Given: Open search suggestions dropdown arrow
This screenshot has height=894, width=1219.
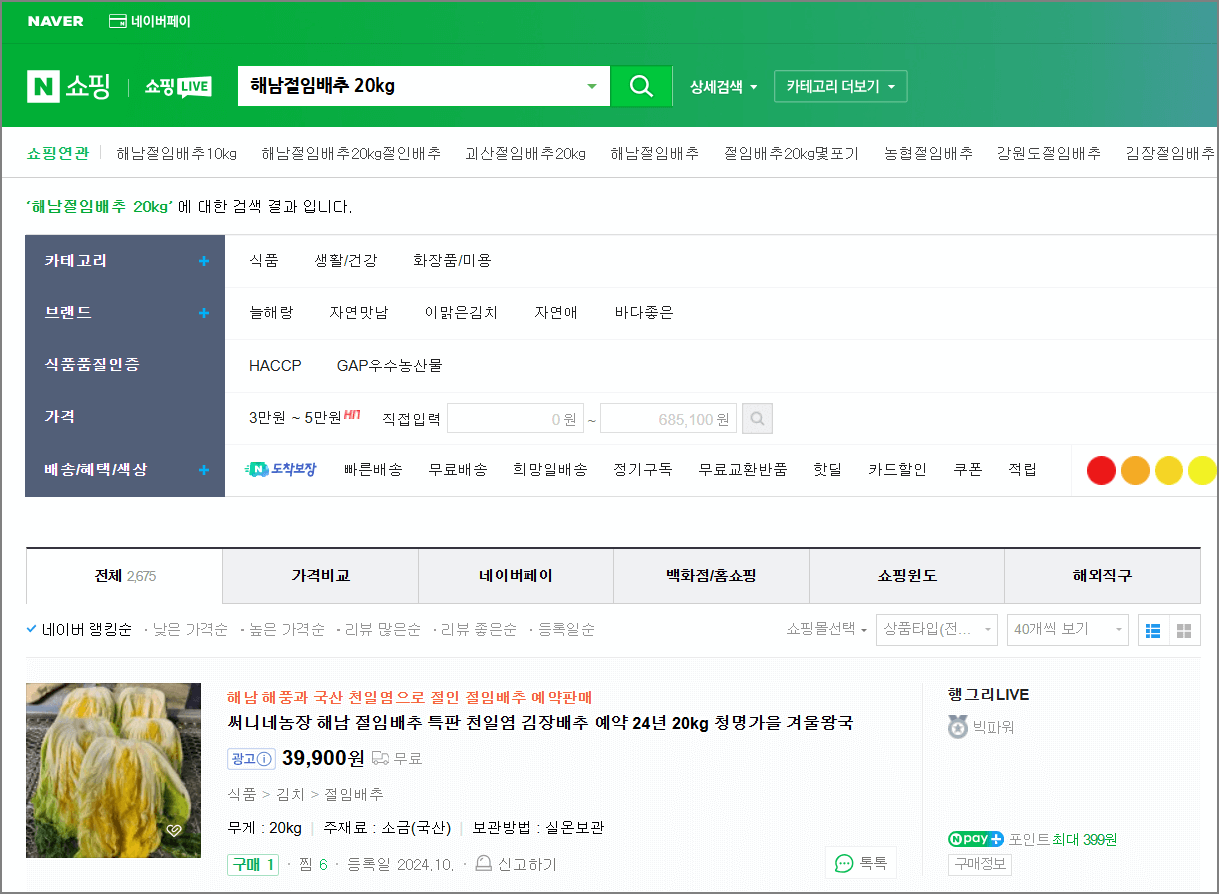Looking at the screenshot, I should (591, 86).
